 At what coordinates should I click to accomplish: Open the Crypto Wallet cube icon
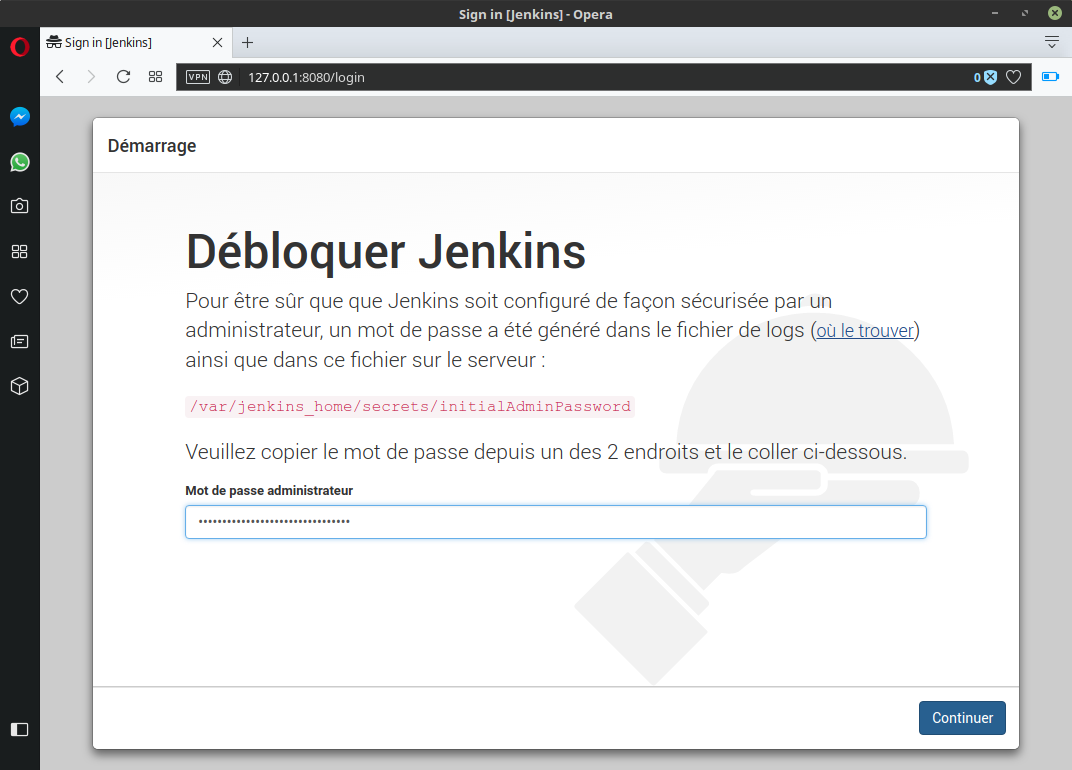(19, 386)
